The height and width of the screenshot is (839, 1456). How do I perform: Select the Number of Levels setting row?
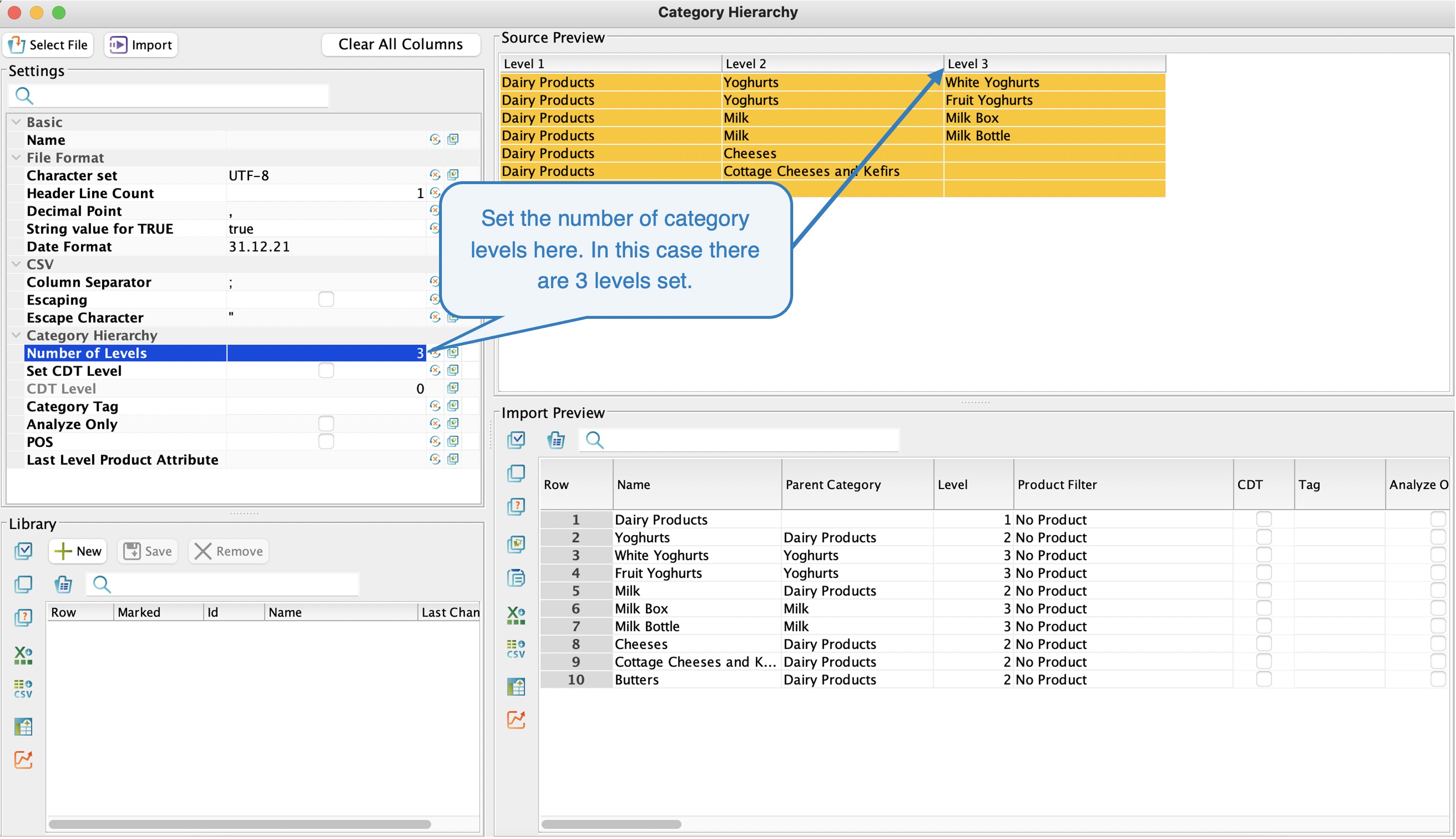click(225, 353)
